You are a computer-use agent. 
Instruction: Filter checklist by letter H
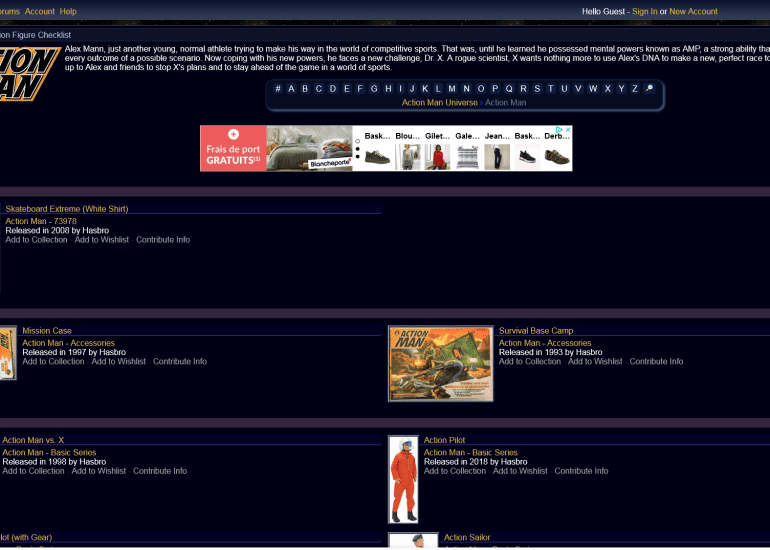pyautogui.click(x=388, y=89)
